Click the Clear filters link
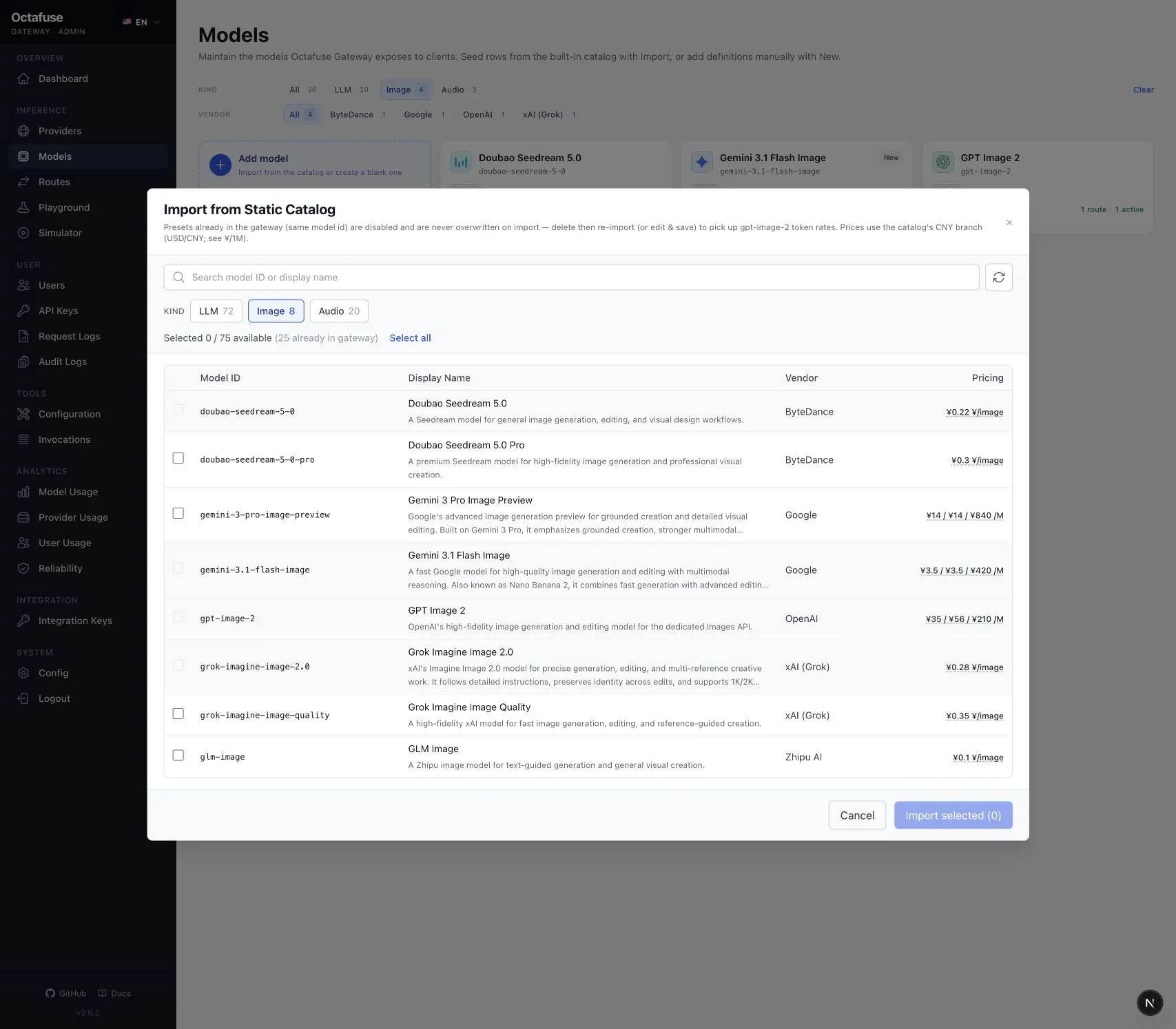The height and width of the screenshot is (1029, 1176). coord(1143,90)
